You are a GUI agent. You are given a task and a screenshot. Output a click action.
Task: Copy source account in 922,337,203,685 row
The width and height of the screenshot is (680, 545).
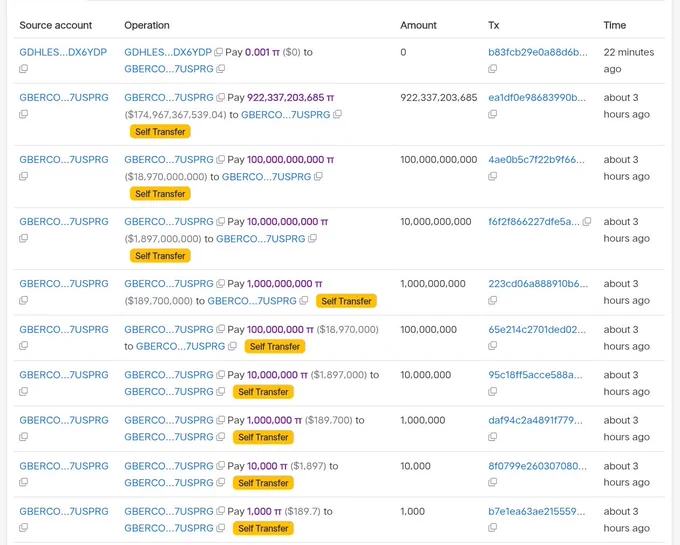click(23, 114)
